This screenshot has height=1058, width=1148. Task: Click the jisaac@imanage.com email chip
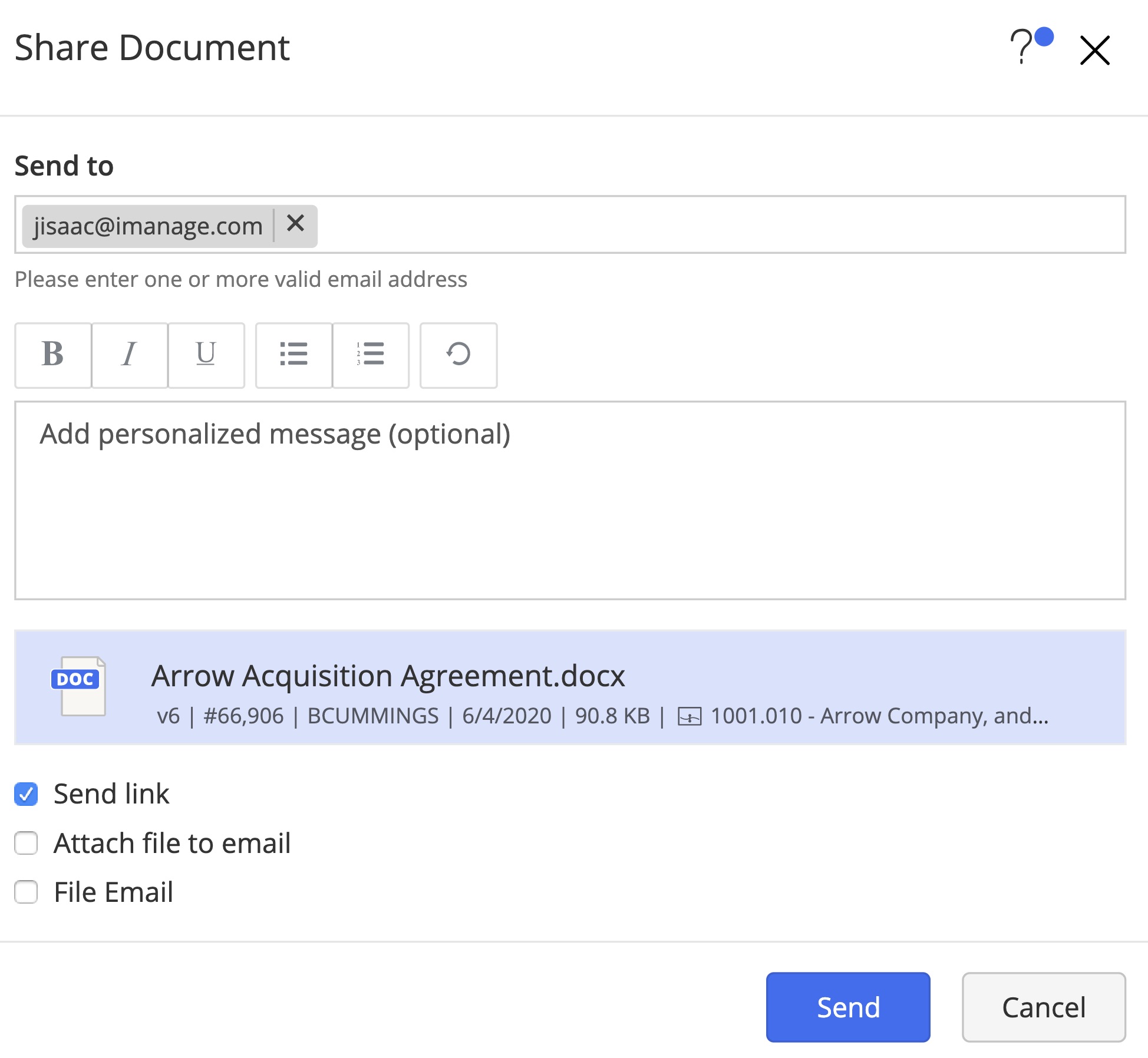coord(147,226)
